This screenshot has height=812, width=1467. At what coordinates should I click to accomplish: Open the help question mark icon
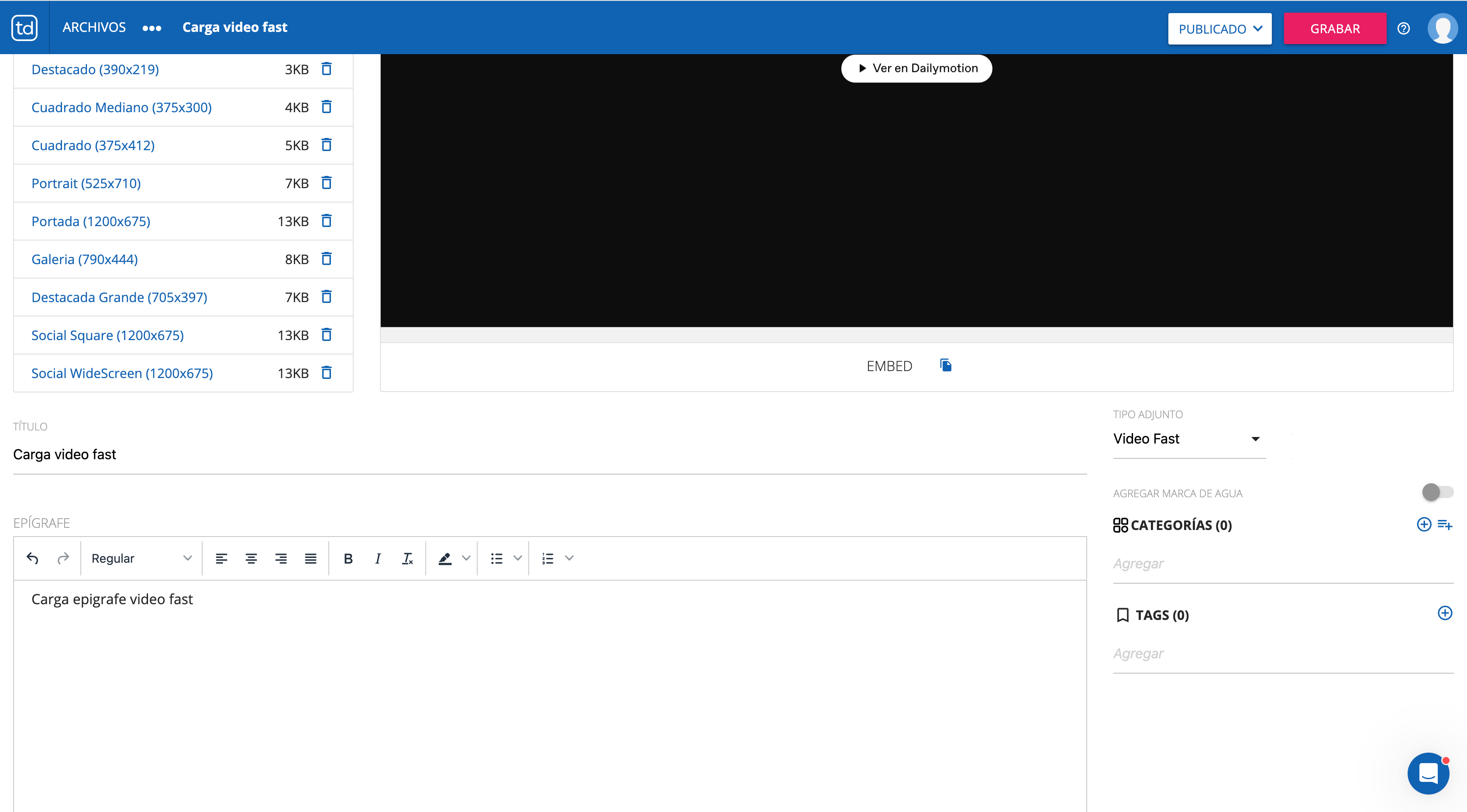pos(1403,28)
